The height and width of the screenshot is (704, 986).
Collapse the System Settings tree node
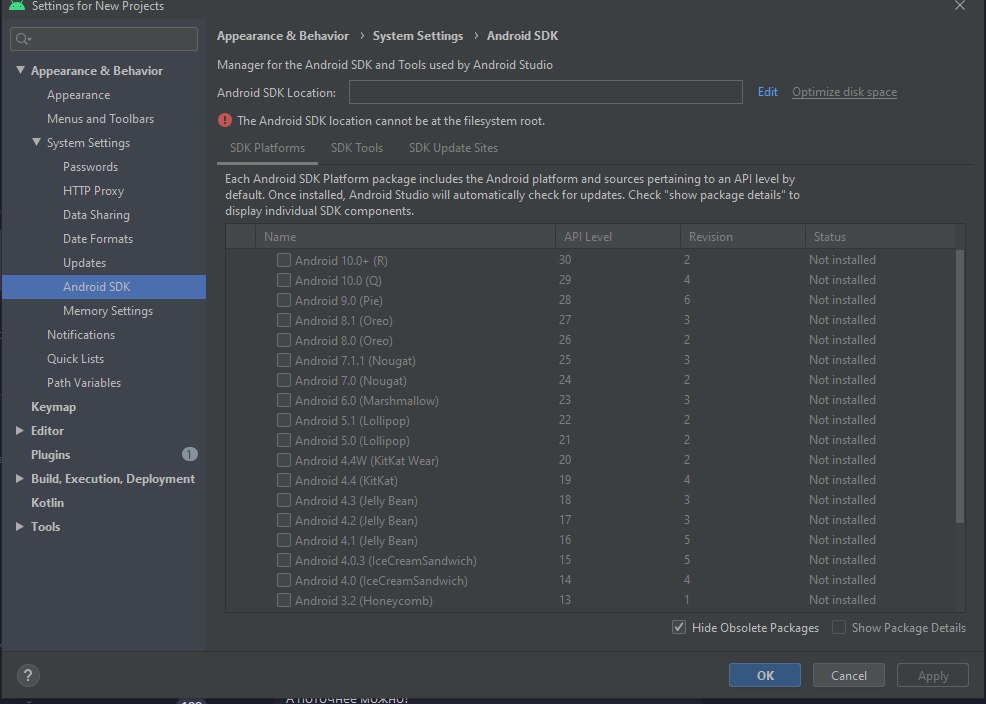(36, 143)
